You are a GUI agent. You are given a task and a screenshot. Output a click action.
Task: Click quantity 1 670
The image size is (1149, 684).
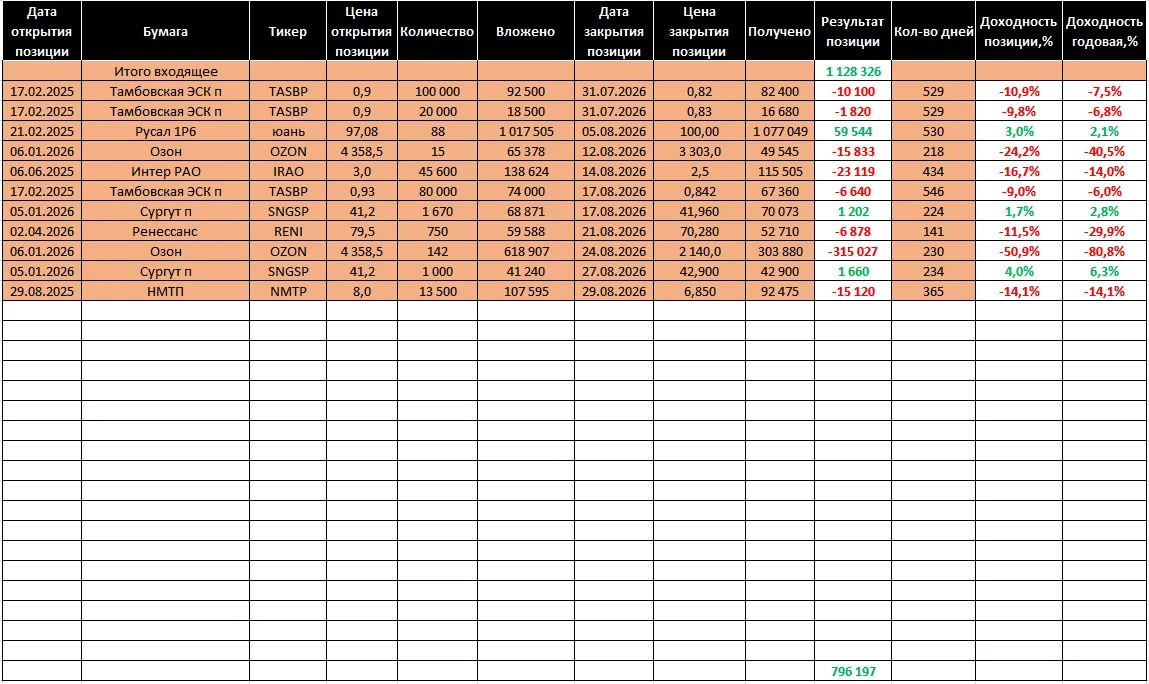click(437, 212)
